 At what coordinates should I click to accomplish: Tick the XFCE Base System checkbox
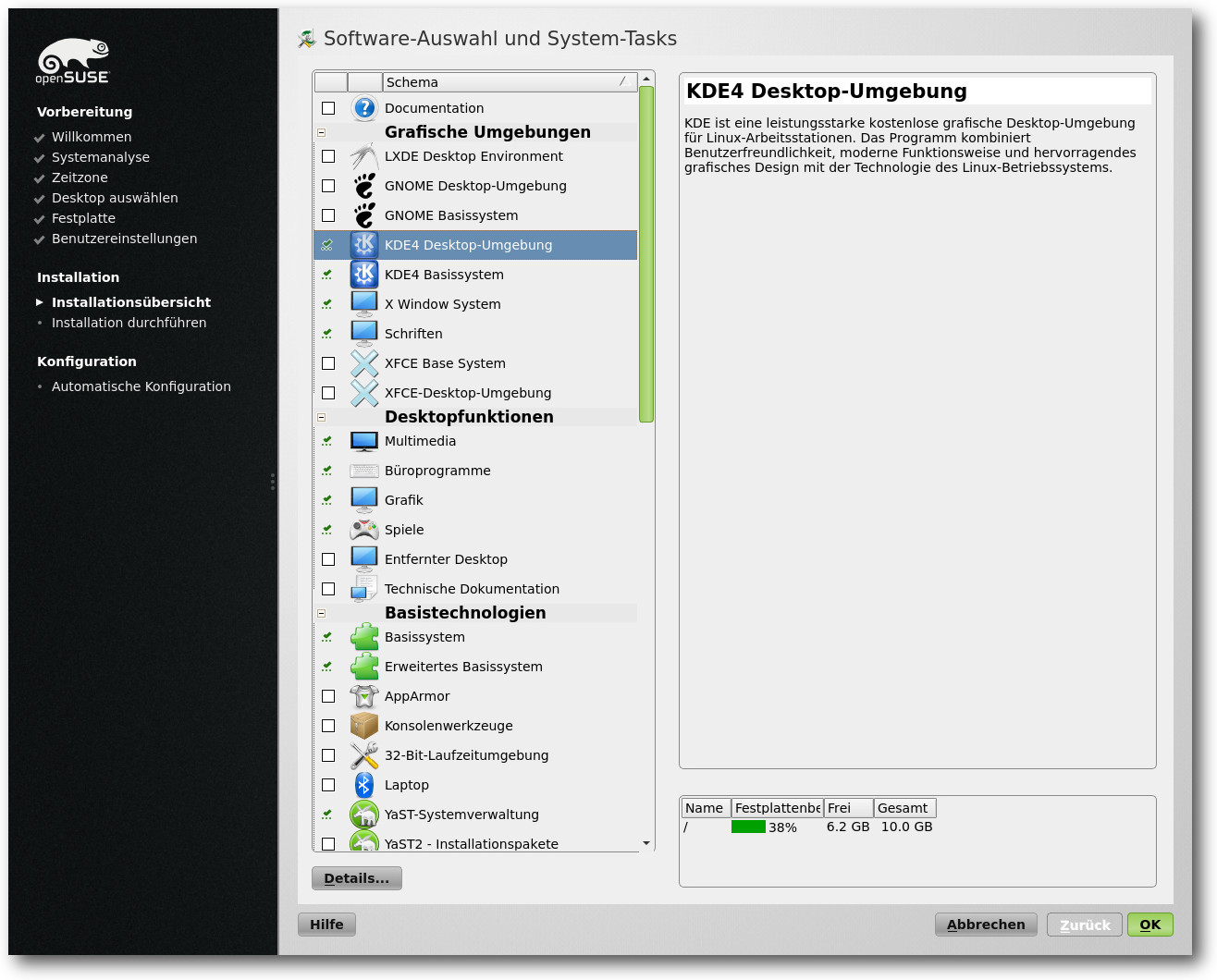point(328,363)
